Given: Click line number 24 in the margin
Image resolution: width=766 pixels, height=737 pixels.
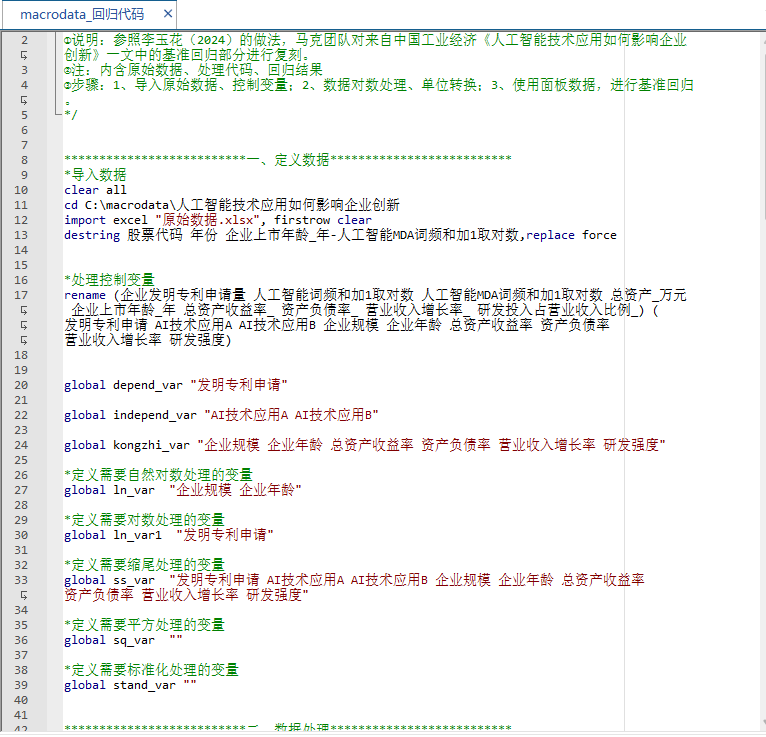Looking at the screenshot, I should 21,445.
